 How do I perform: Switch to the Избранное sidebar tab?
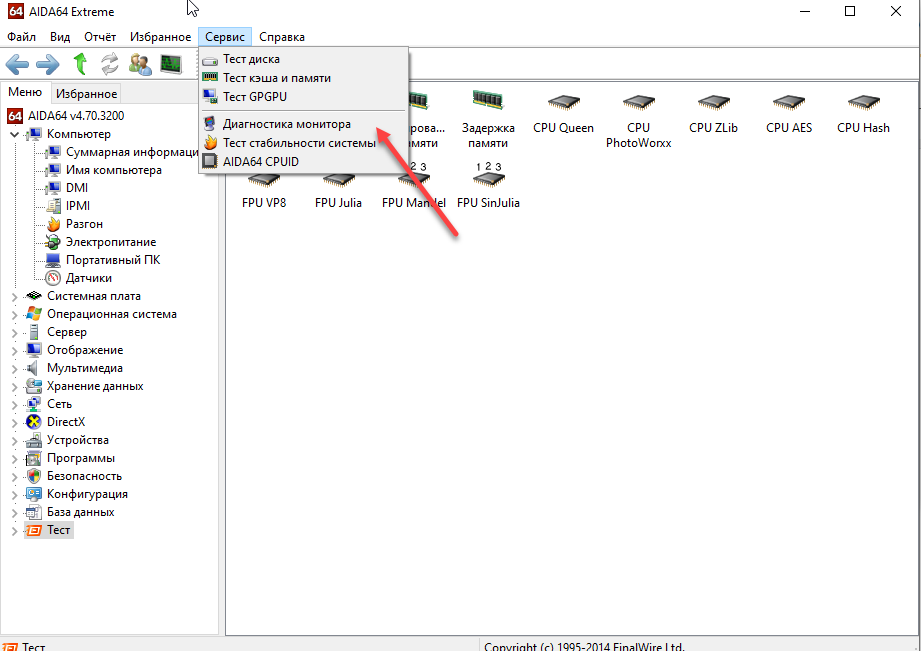tap(86, 94)
